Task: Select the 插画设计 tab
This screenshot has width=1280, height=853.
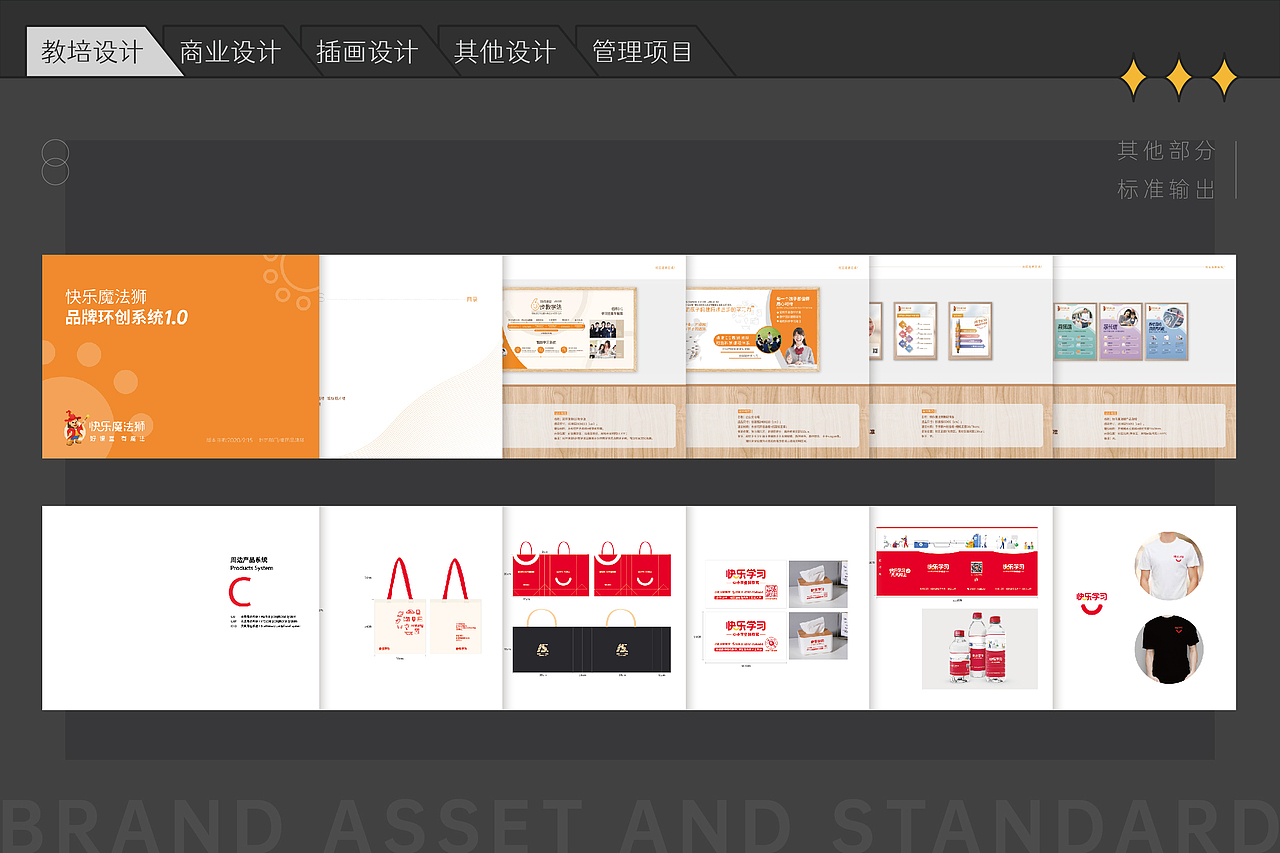Action: (367, 52)
